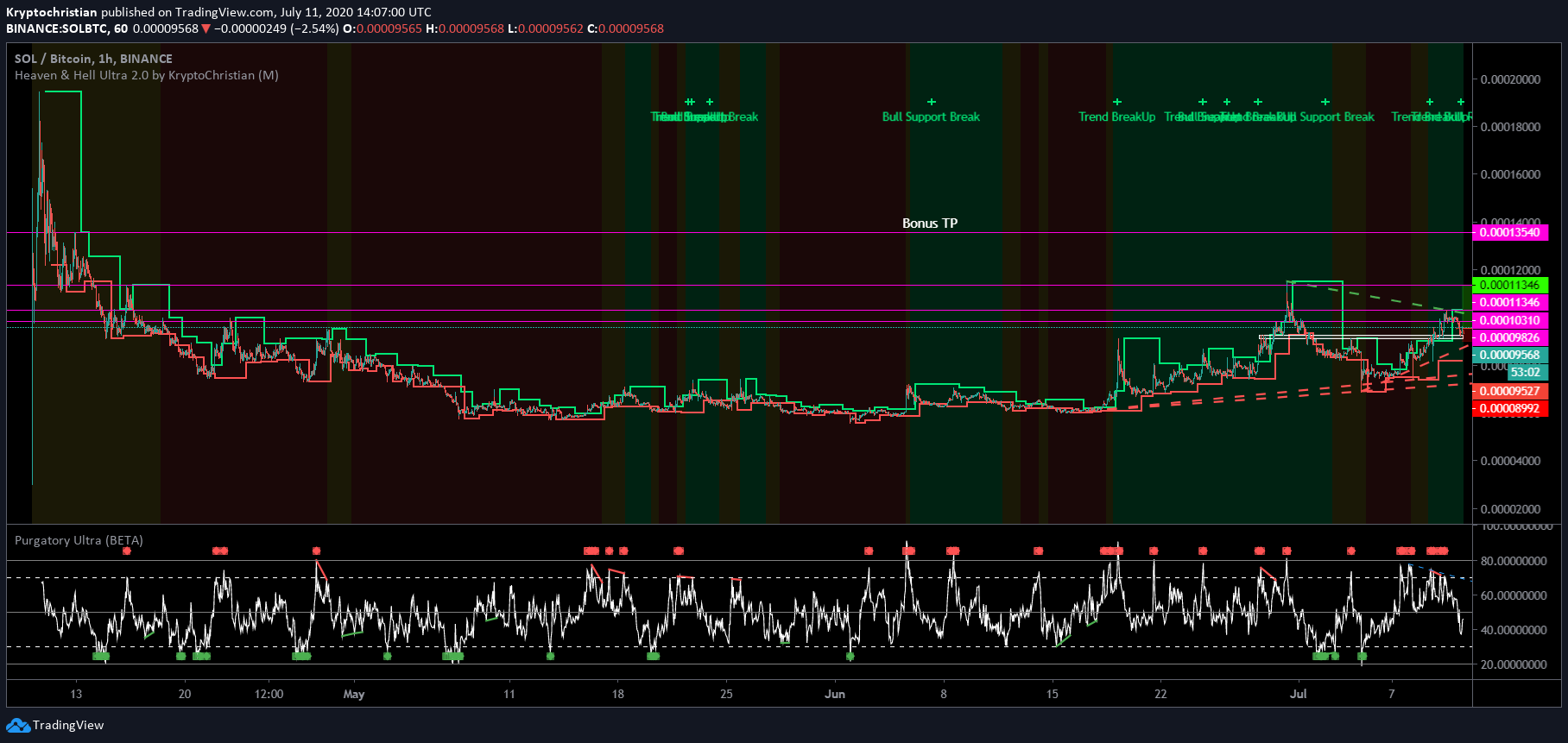This screenshot has width=1568, height=743.
Task: Click the 20.00000000 oscillator axis value
Action: coord(1514,664)
